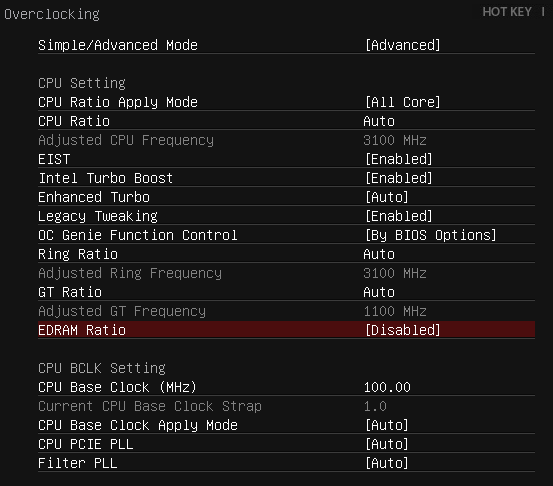The width and height of the screenshot is (553, 486).
Task: Click the 1100 MHz GT frequency value
Action: click(x=395, y=312)
